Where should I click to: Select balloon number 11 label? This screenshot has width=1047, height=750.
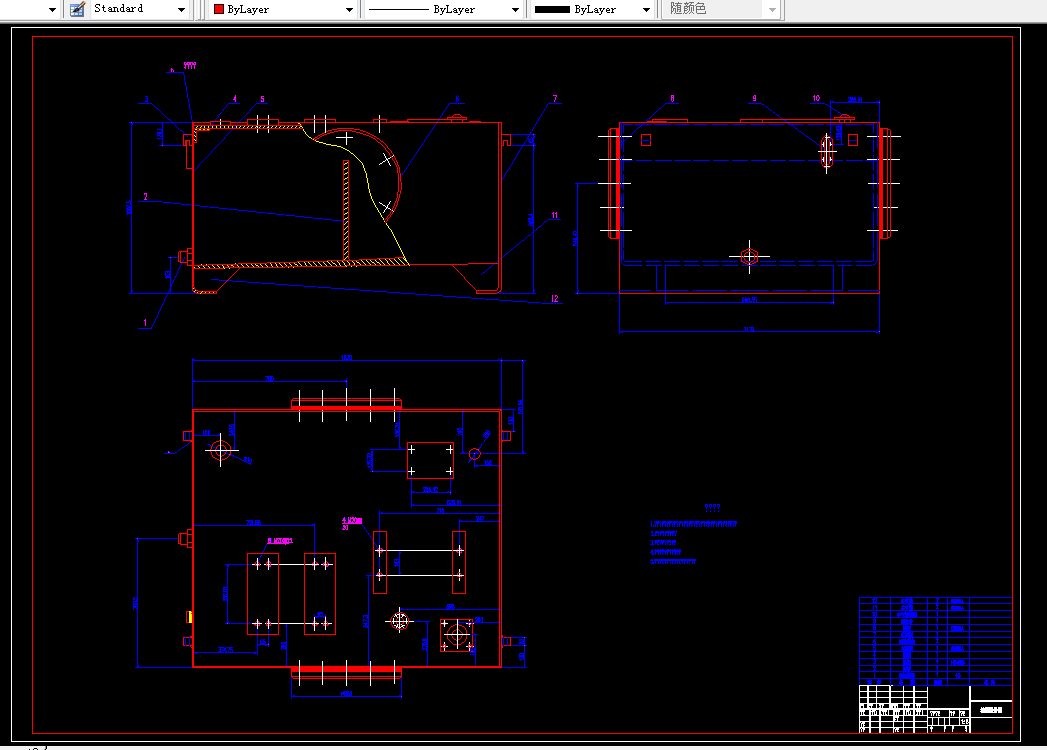coord(555,215)
